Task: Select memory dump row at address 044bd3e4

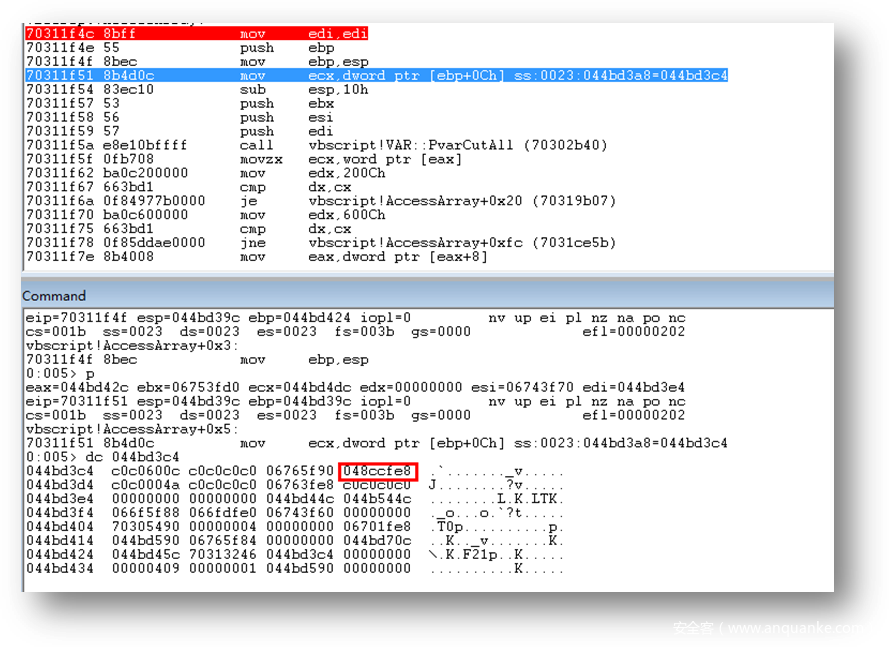Action: click(x=295, y=499)
